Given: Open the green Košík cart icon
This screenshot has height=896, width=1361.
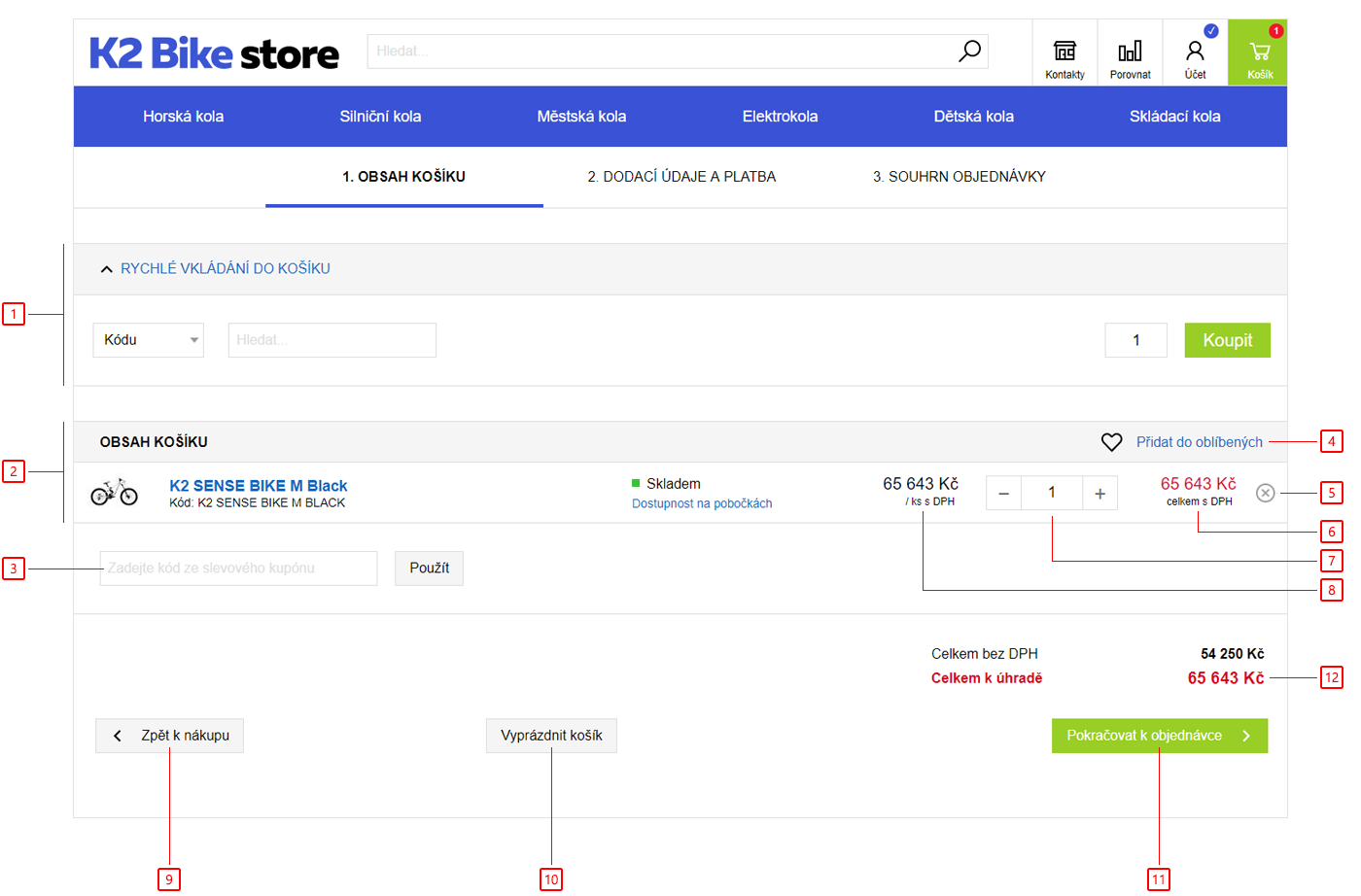Looking at the screenshot, I should point(1259,52).
